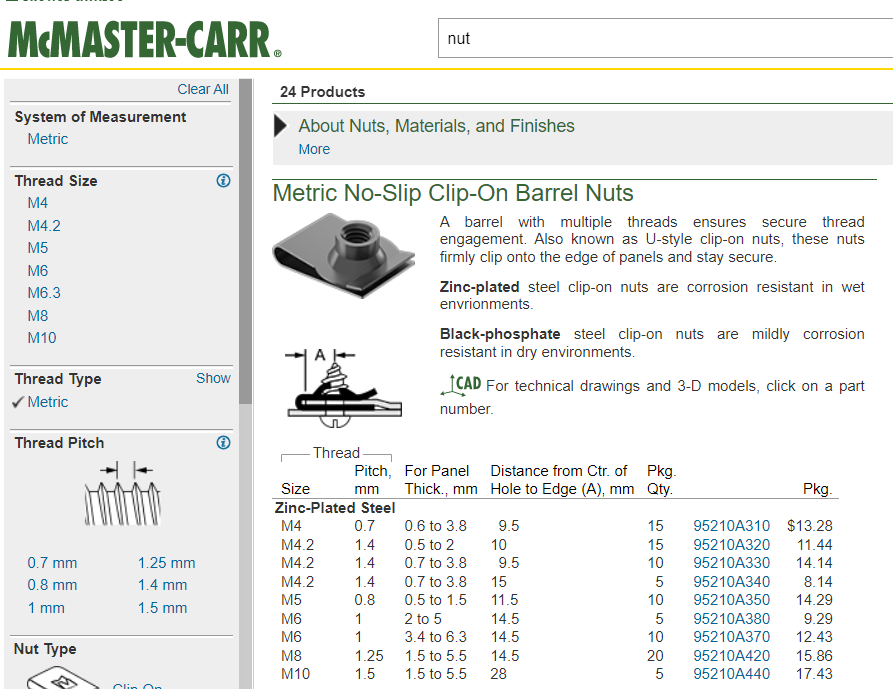Viewport: 893px width, 689px height.
Task: Expand About Nuts, Materials, and Finishes triangle
Action: coord(280,126)
